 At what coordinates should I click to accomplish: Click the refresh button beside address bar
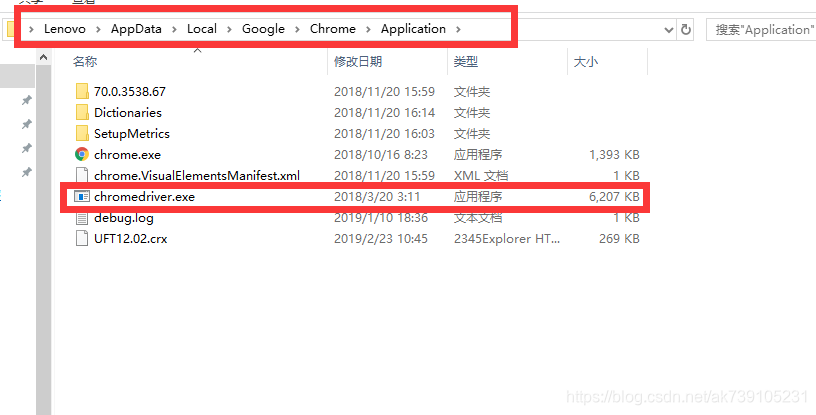(x=686, y=30)
